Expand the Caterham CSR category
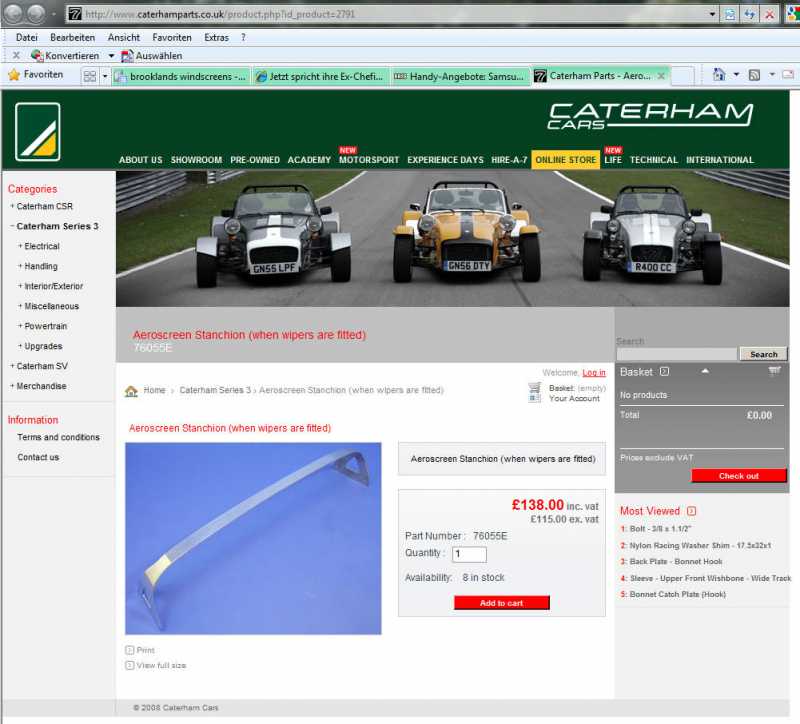 coord(12,206)
